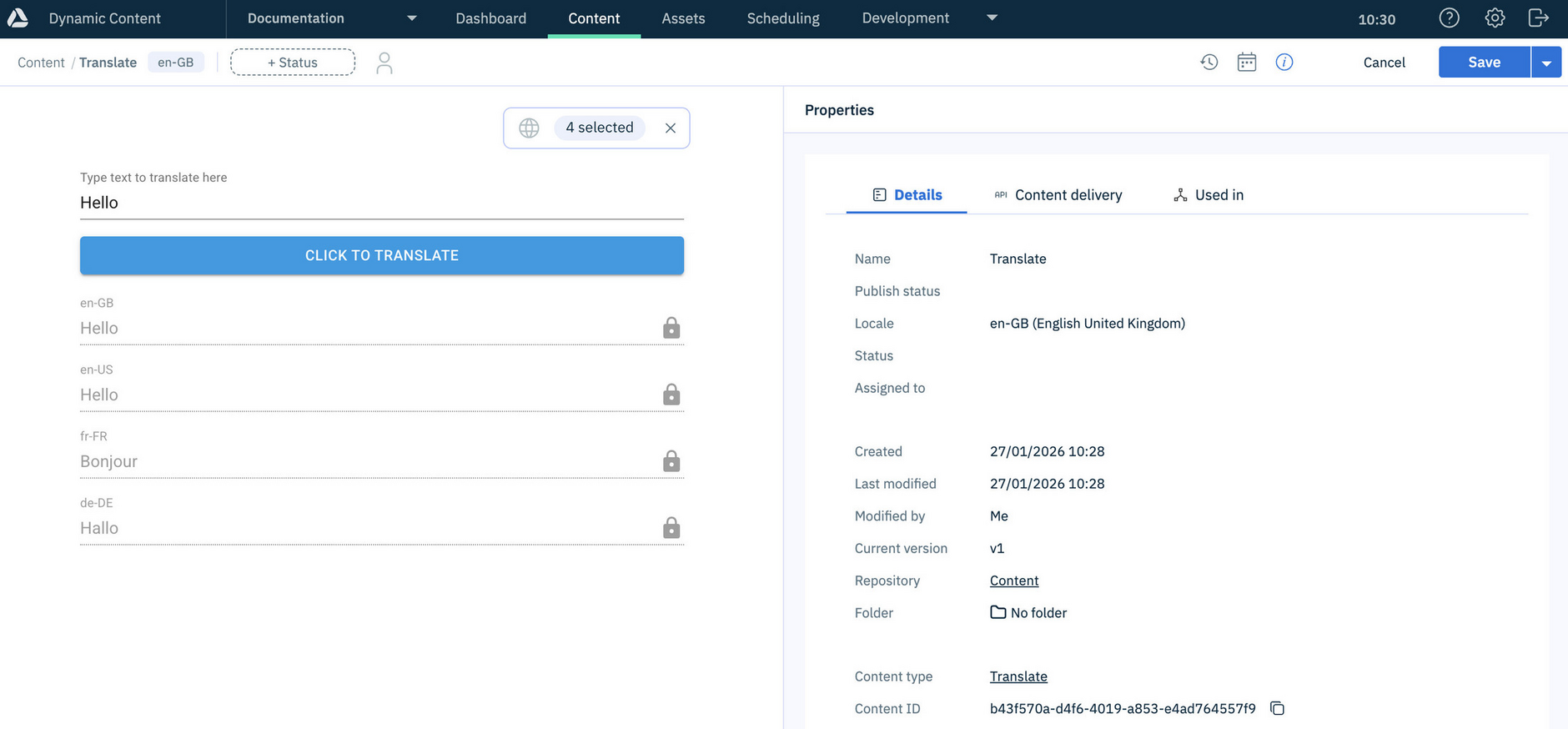Add a status with the + Status button
The image size is (1568, 729).
[293, 63]
